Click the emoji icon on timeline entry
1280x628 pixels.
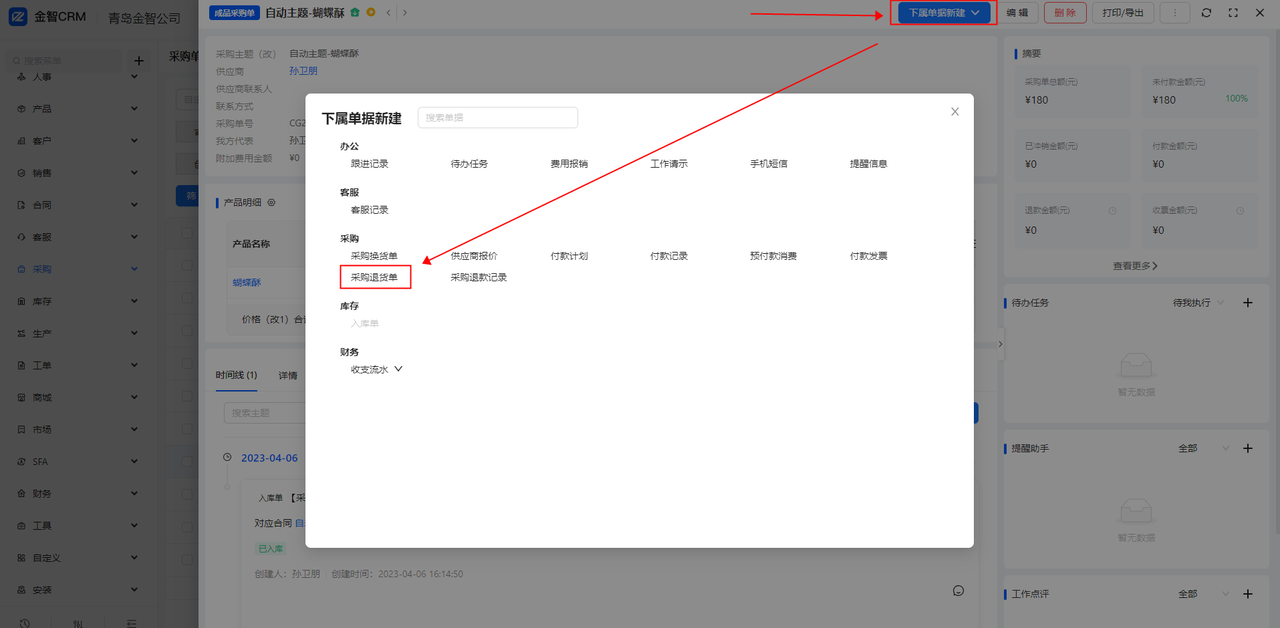click(x=958, y=591)
